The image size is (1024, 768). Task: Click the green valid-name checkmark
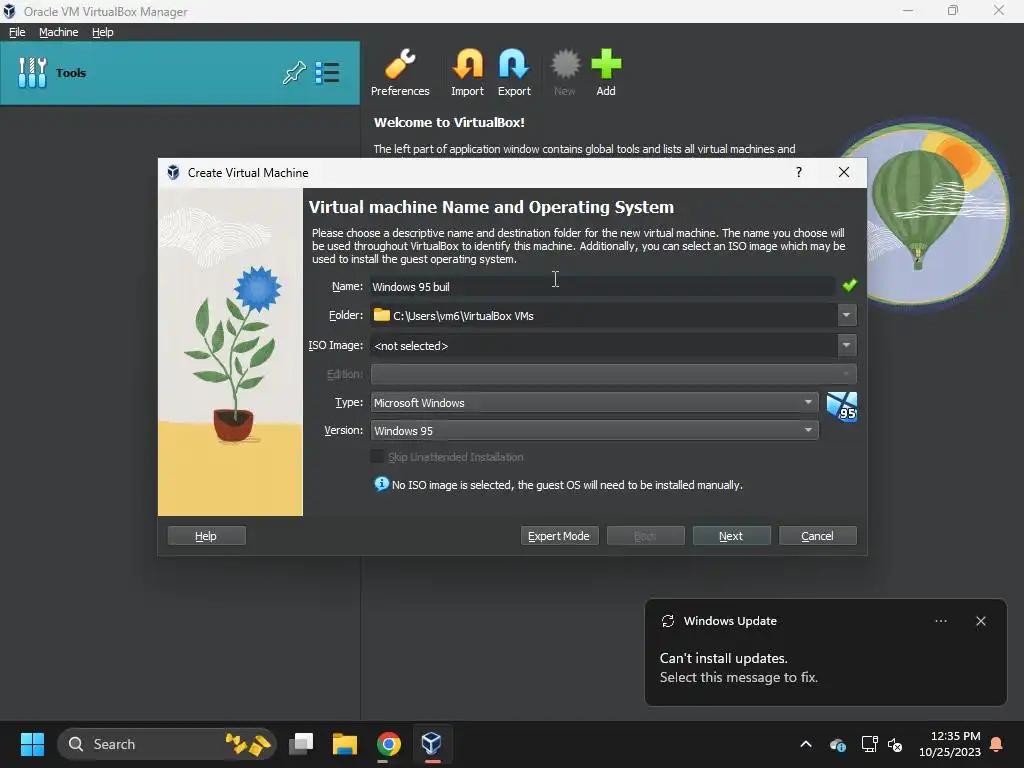pos(849,285)
